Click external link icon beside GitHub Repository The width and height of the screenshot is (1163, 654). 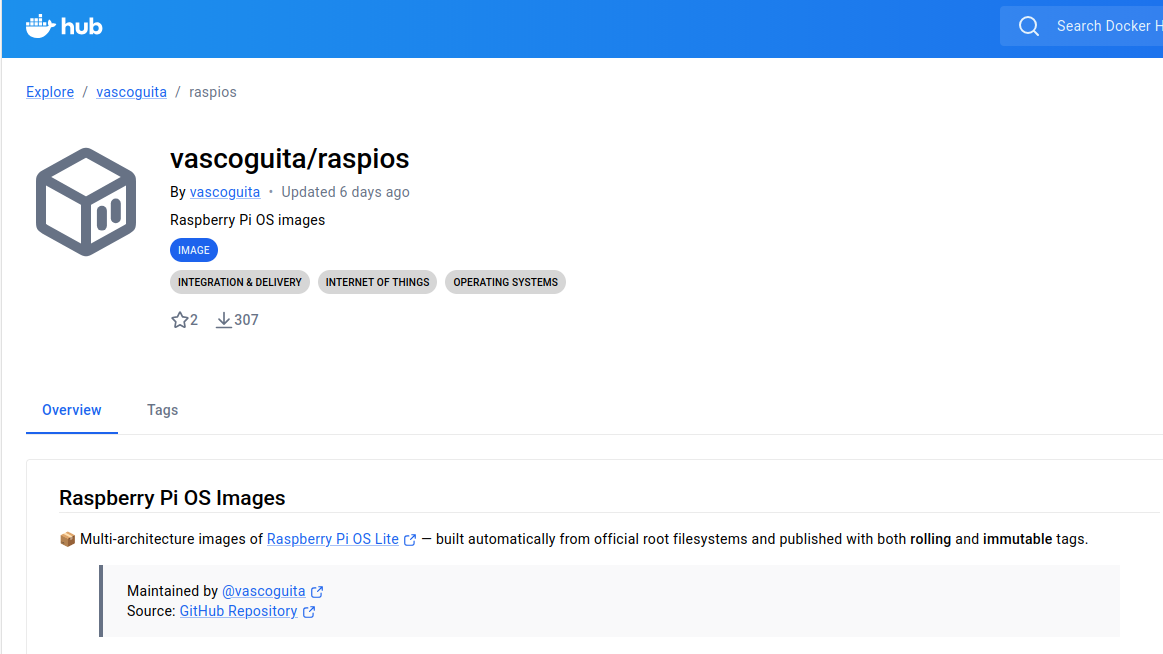[309, 612]
